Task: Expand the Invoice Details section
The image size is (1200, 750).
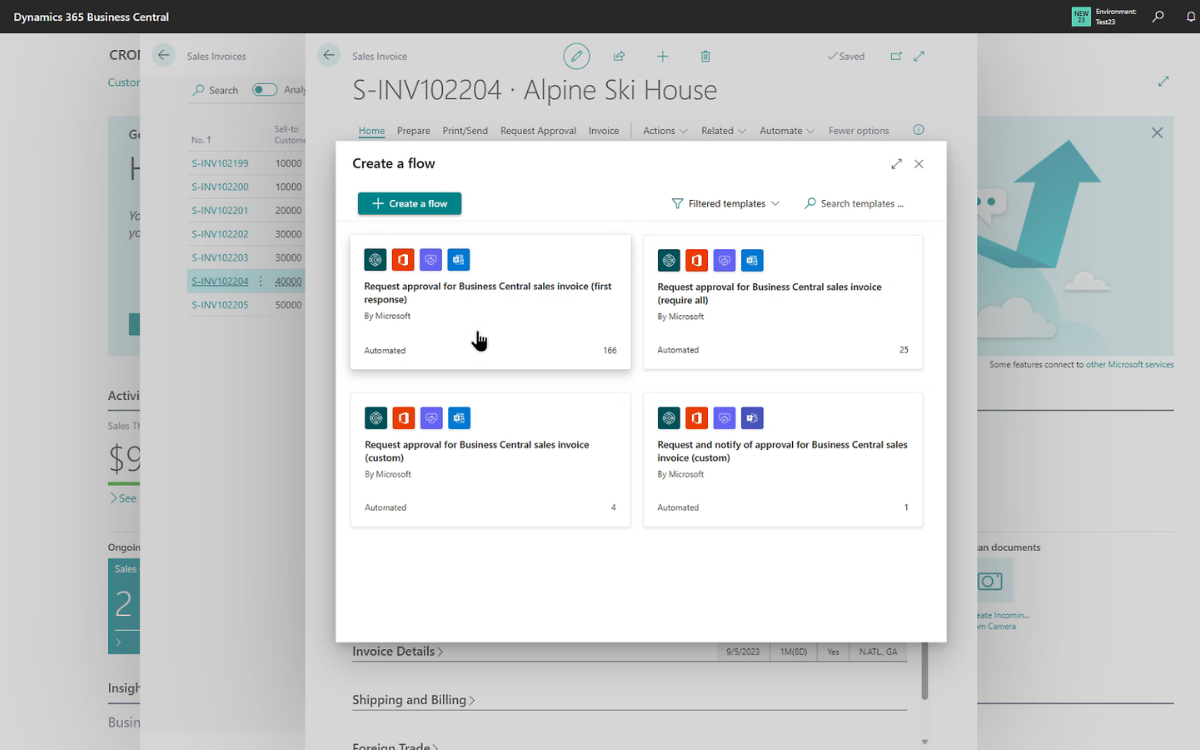Action: 397,651
